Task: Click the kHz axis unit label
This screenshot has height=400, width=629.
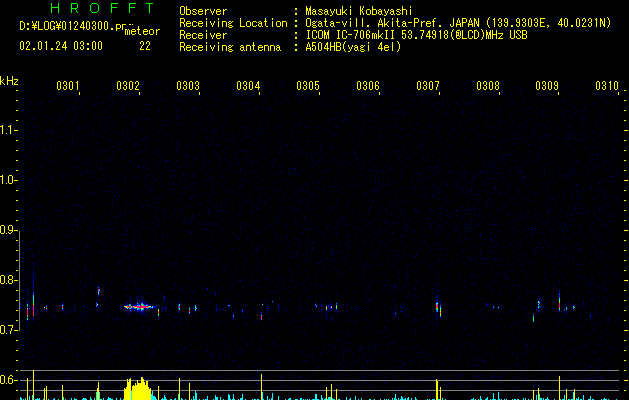Action: [x=9, y=81]
